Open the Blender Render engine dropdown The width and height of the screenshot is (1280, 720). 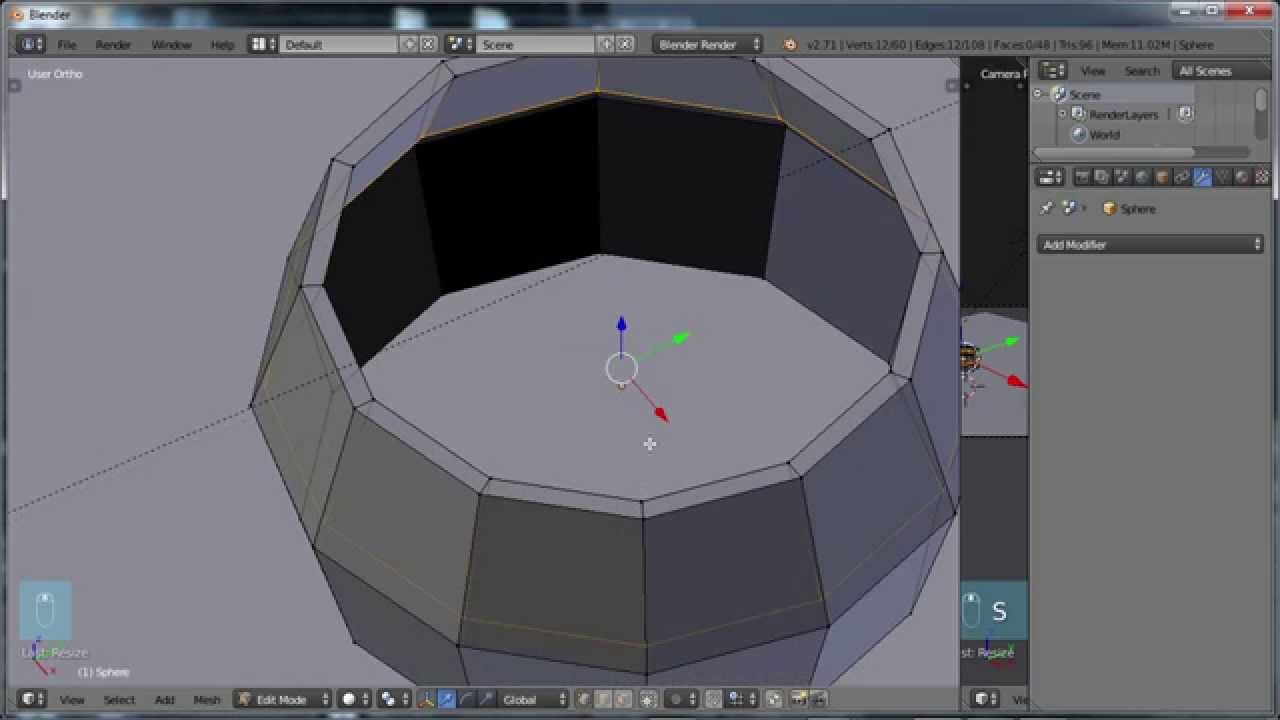[x=708, y=44]
